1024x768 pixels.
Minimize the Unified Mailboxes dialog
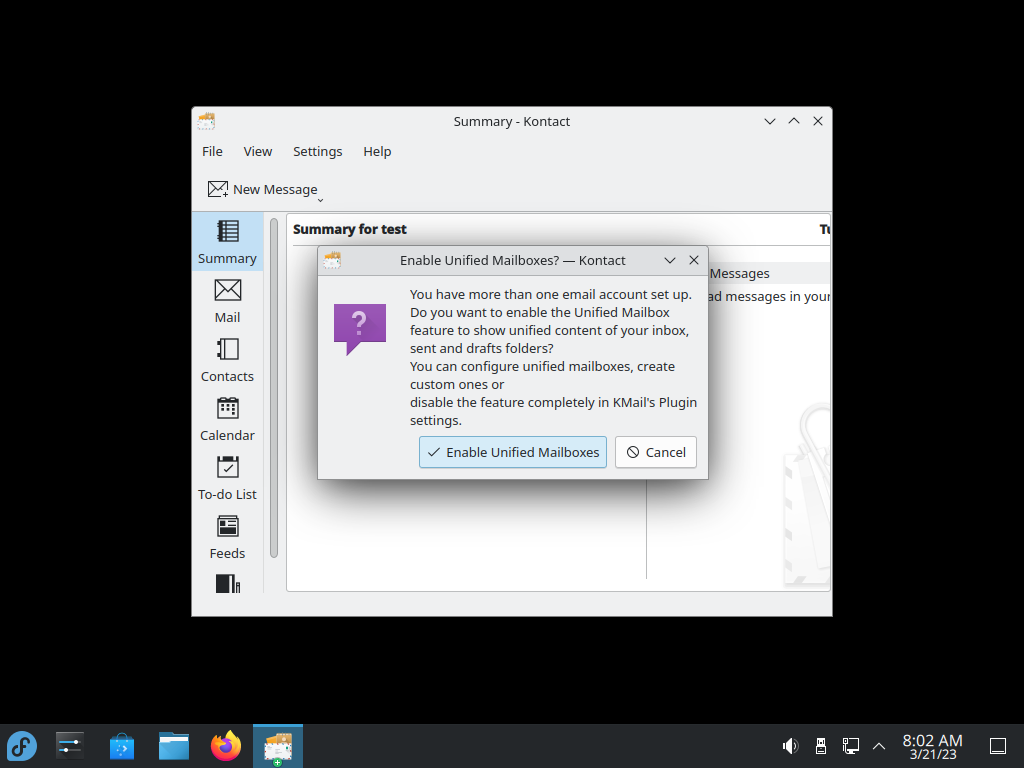point(669,261)
